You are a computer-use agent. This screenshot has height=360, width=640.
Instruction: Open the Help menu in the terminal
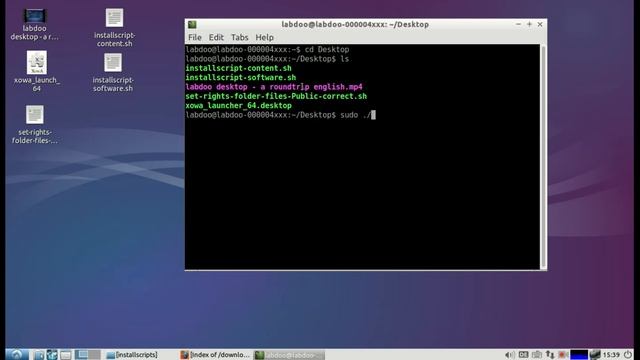click(264, 37)
